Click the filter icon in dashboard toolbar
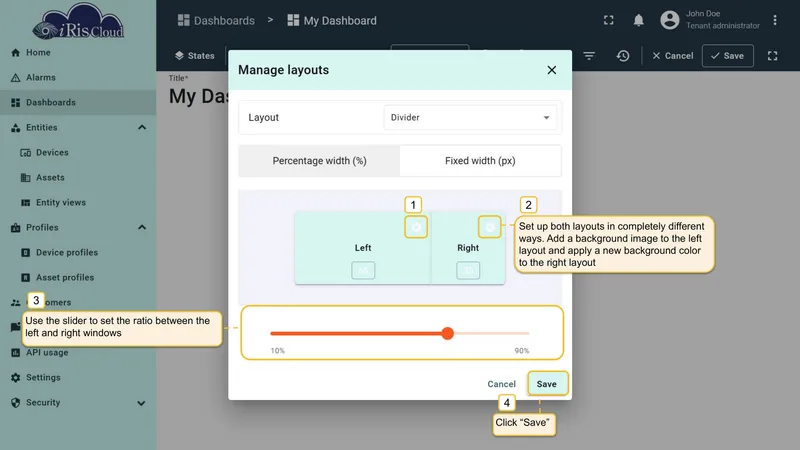 589,56
